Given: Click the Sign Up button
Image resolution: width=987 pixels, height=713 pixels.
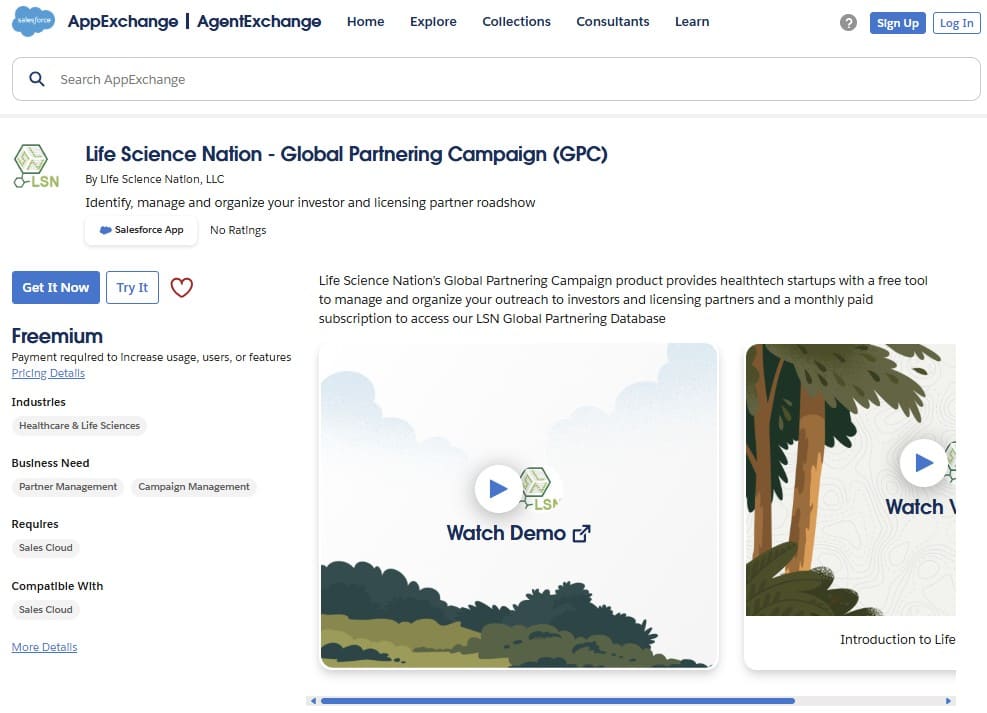Looking at the screenshot, I should [898, 23].
